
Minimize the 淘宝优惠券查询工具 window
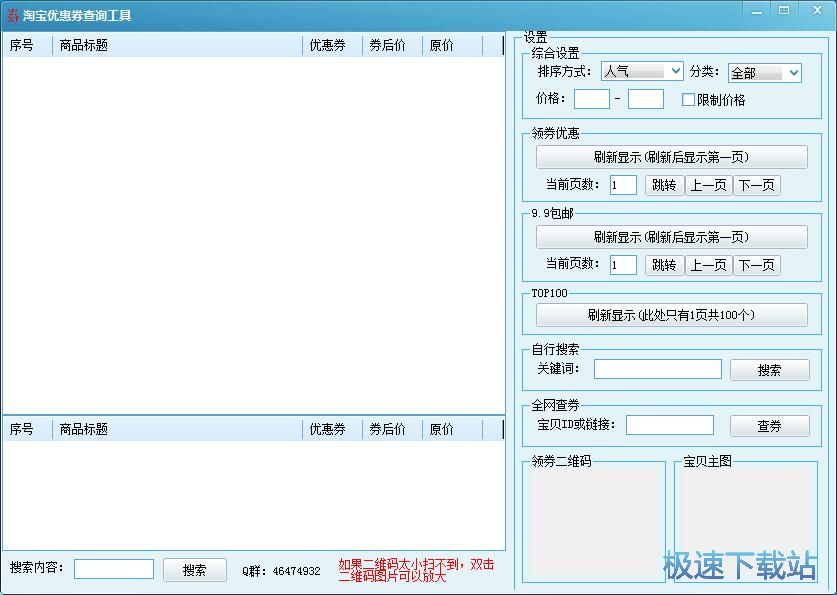[757, 11]
